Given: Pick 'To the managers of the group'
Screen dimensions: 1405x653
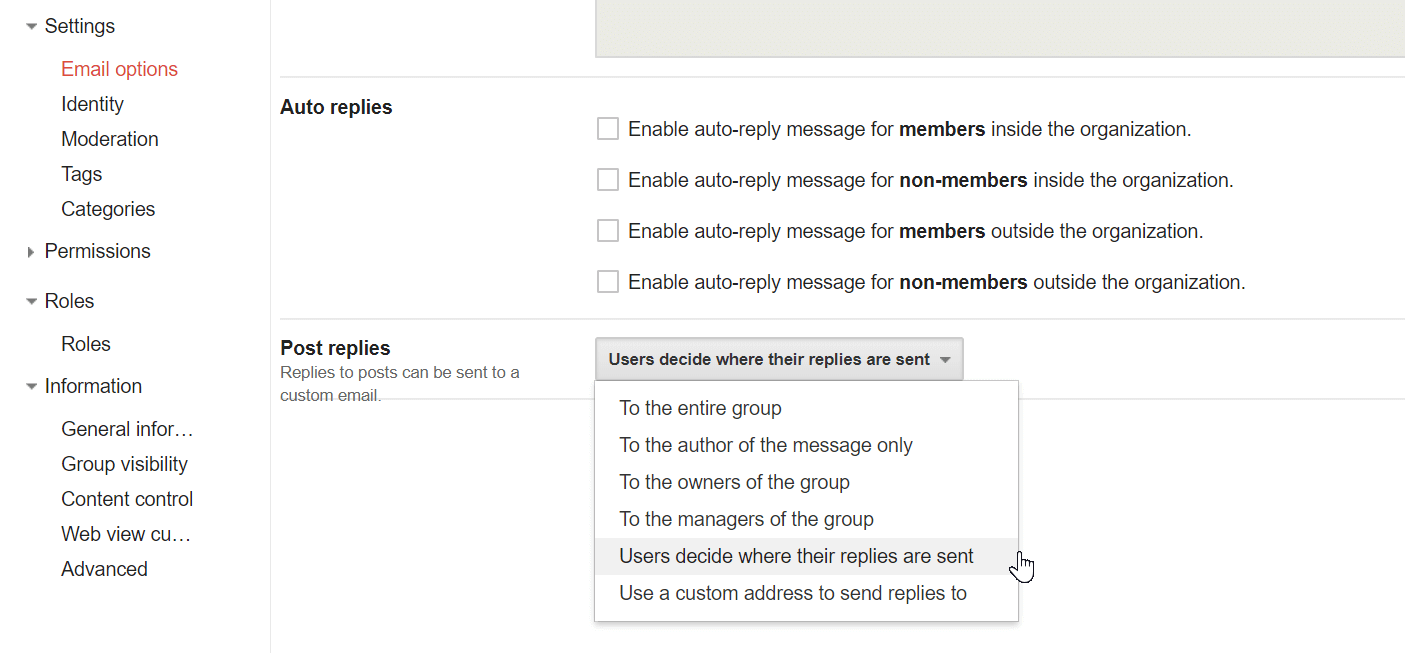Looking at the screenshot, I should pos(746,519).
